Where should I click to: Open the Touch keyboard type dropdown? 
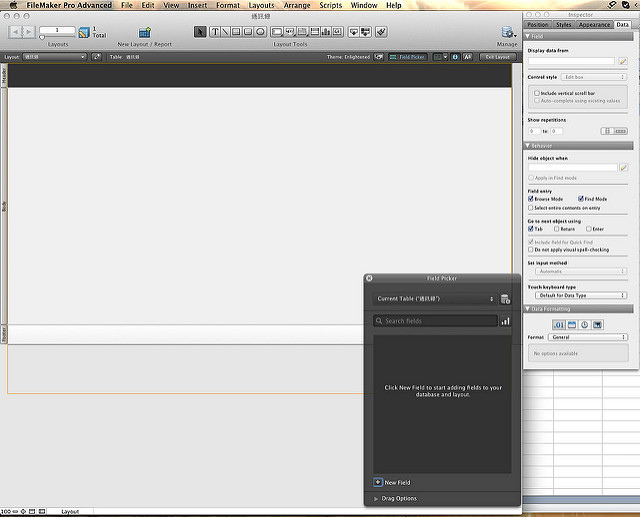[581, 295]
